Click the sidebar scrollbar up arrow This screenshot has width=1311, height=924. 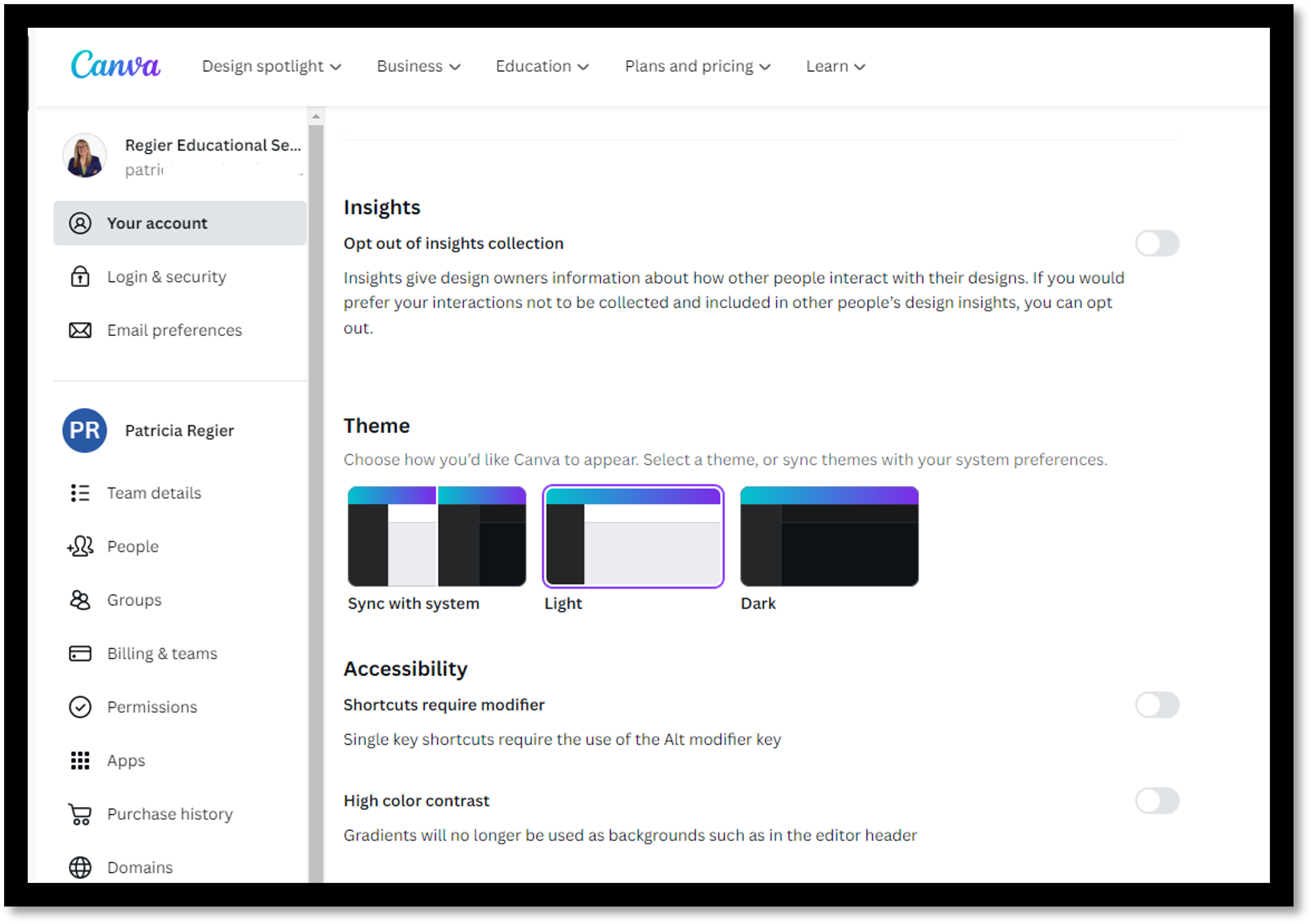click(316, 116)
